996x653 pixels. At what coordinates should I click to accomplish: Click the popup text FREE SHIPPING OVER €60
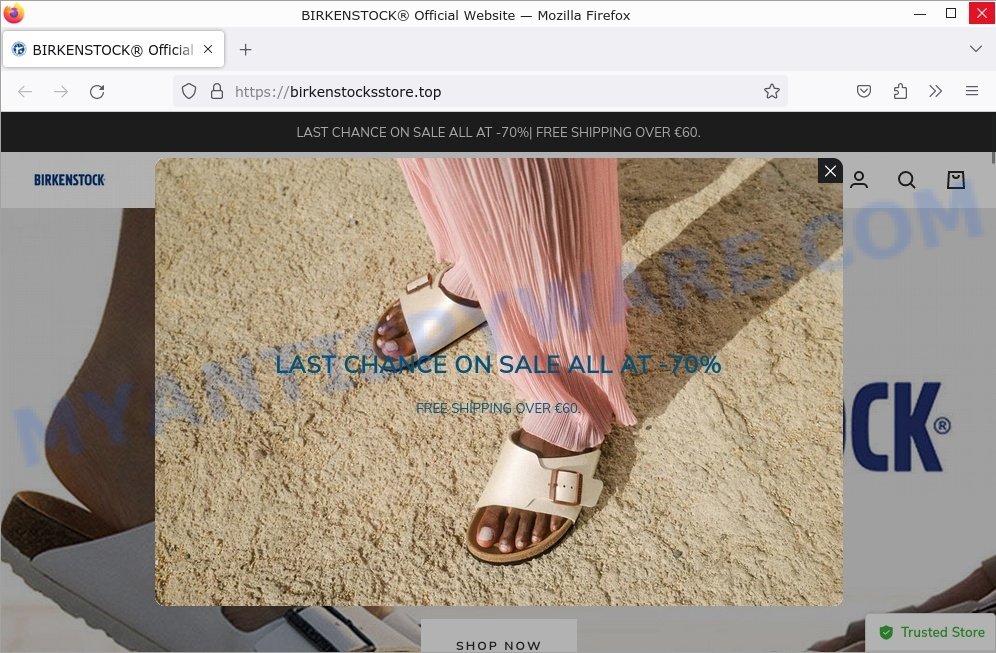(x=498, y=408)
